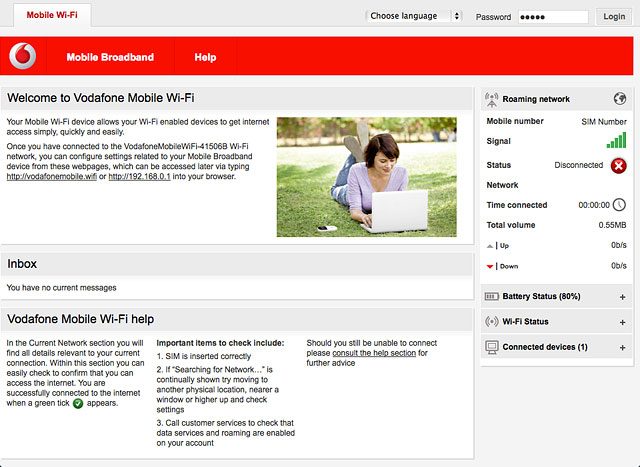Focus the Password input field

(553, 17)
